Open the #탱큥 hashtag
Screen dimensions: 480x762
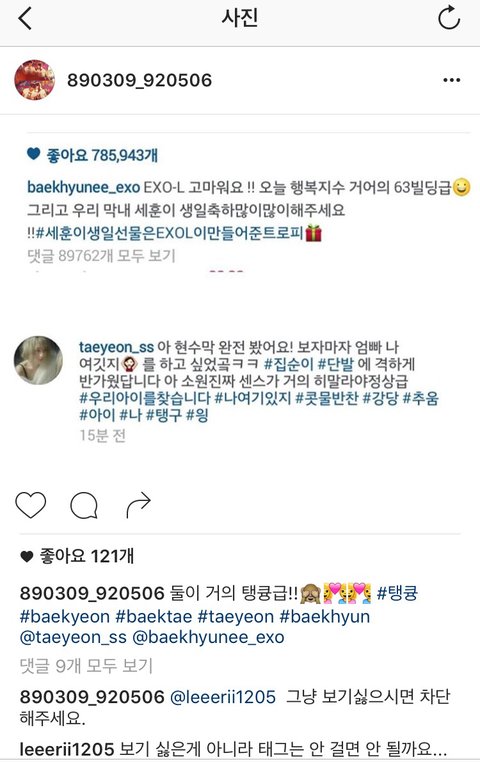pyautogui.click(x=397, y=593)
